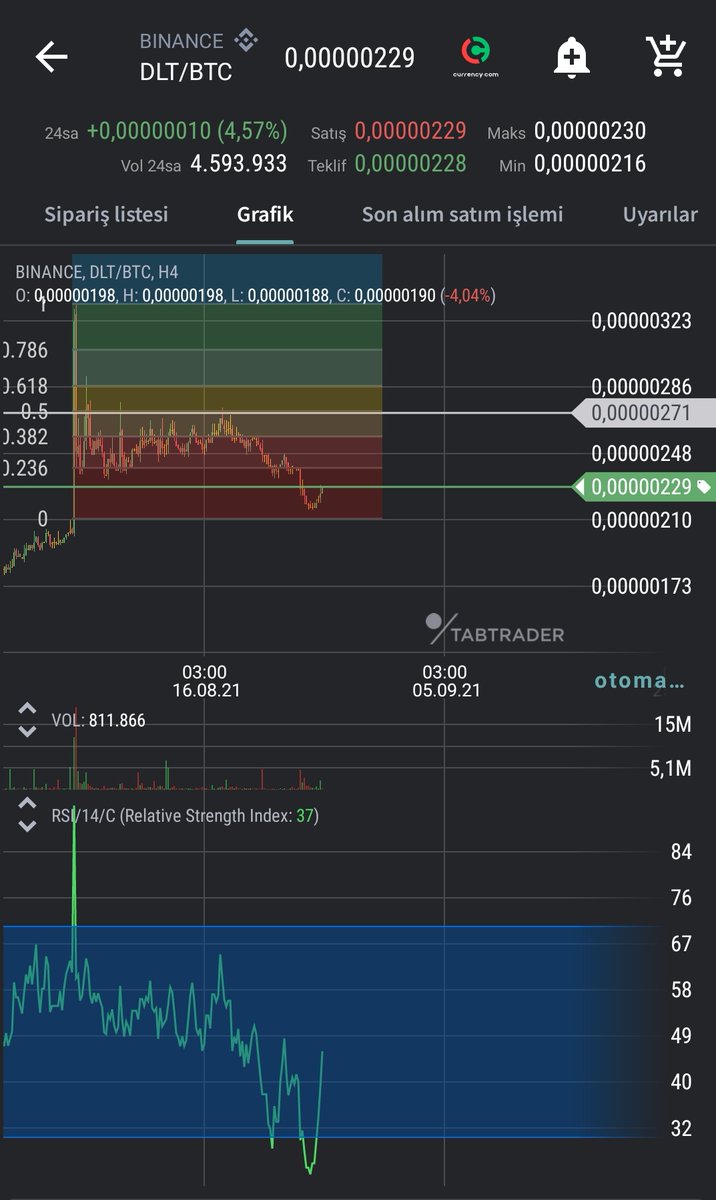Go back using the arrow icon
716x1200 pixels.
[x=51, y=57]
